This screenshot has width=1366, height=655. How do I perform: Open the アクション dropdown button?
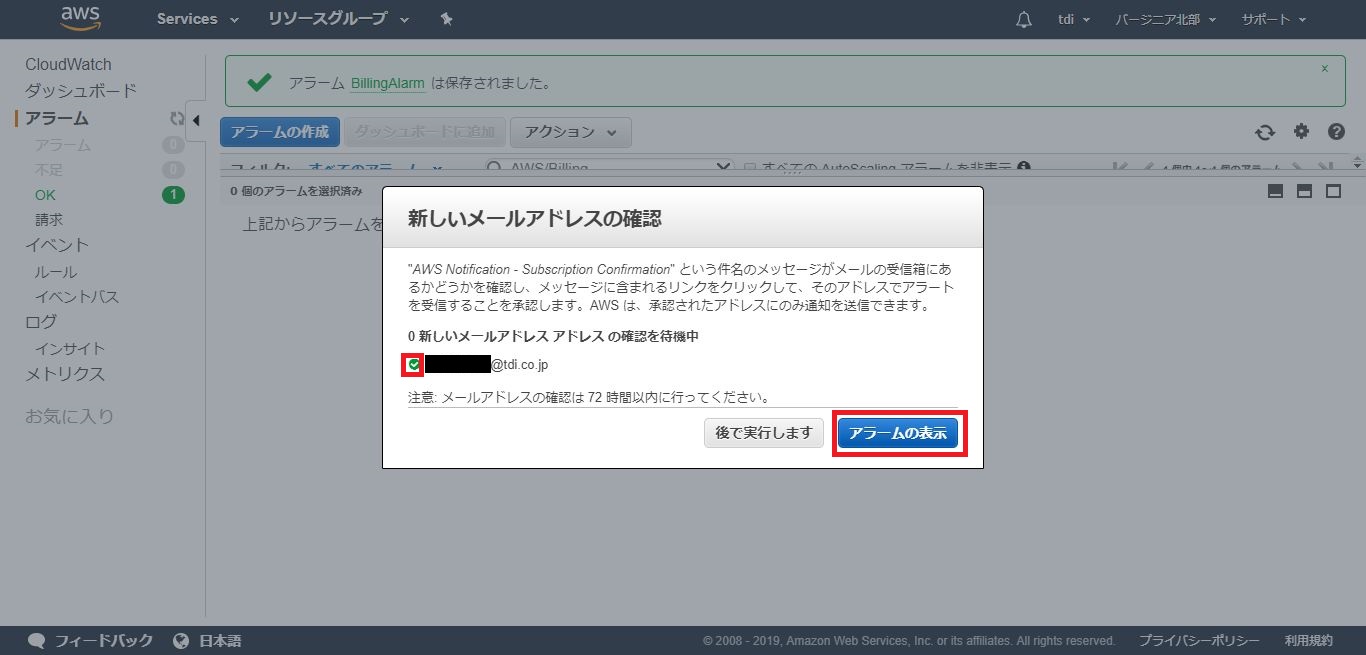(570, 132)
